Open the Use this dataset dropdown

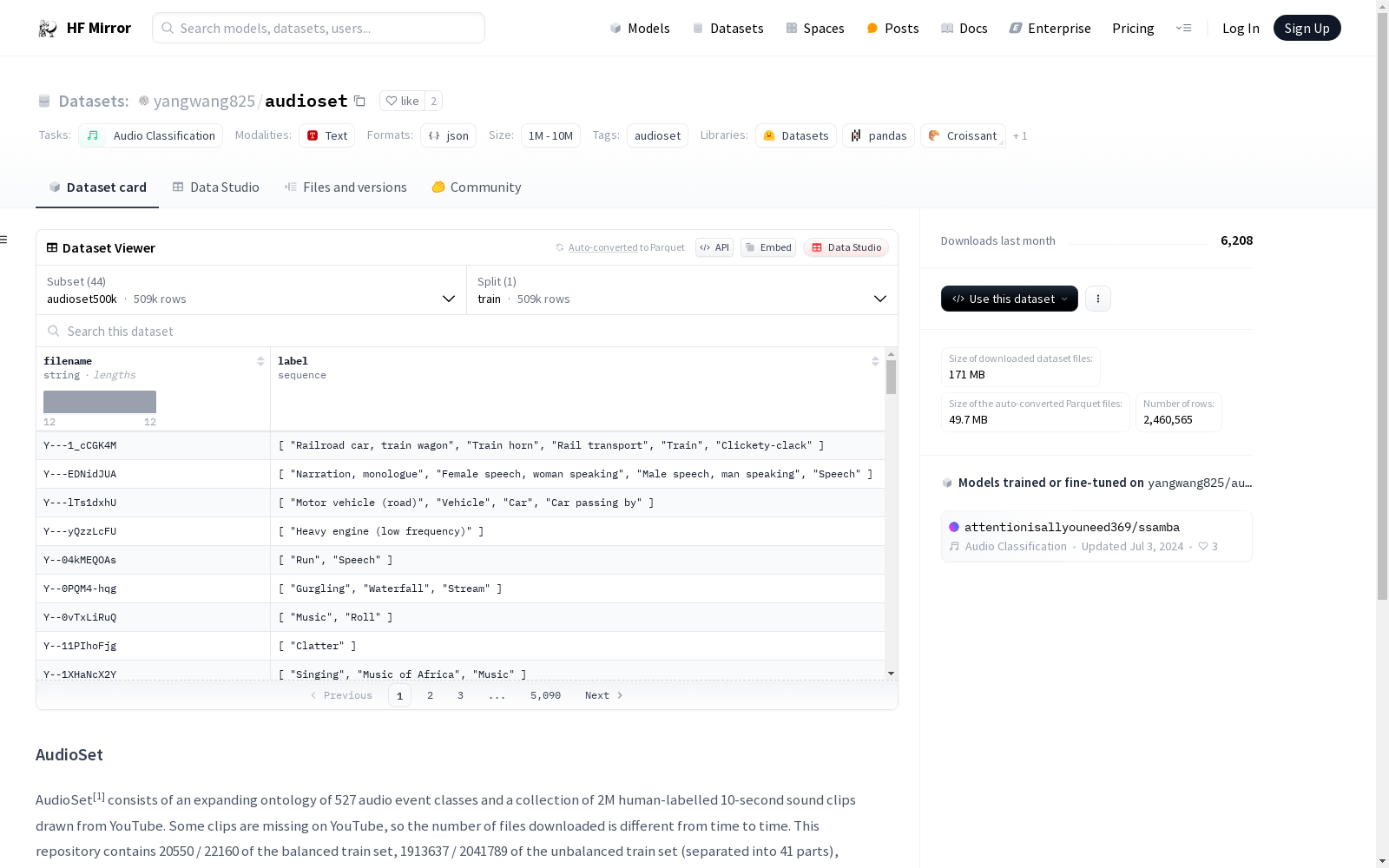click(1010, 299)
